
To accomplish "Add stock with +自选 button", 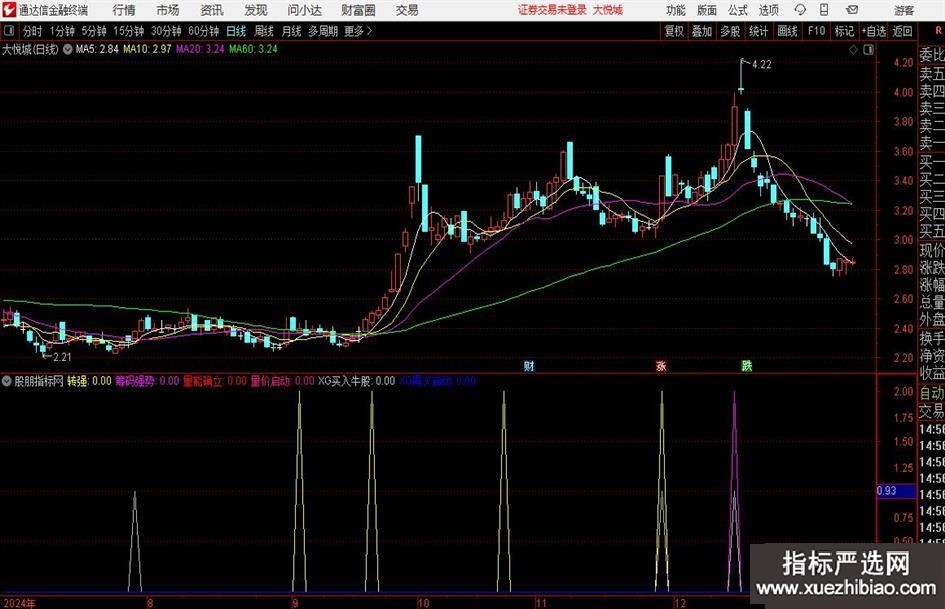I will click(x=874, y=31).
